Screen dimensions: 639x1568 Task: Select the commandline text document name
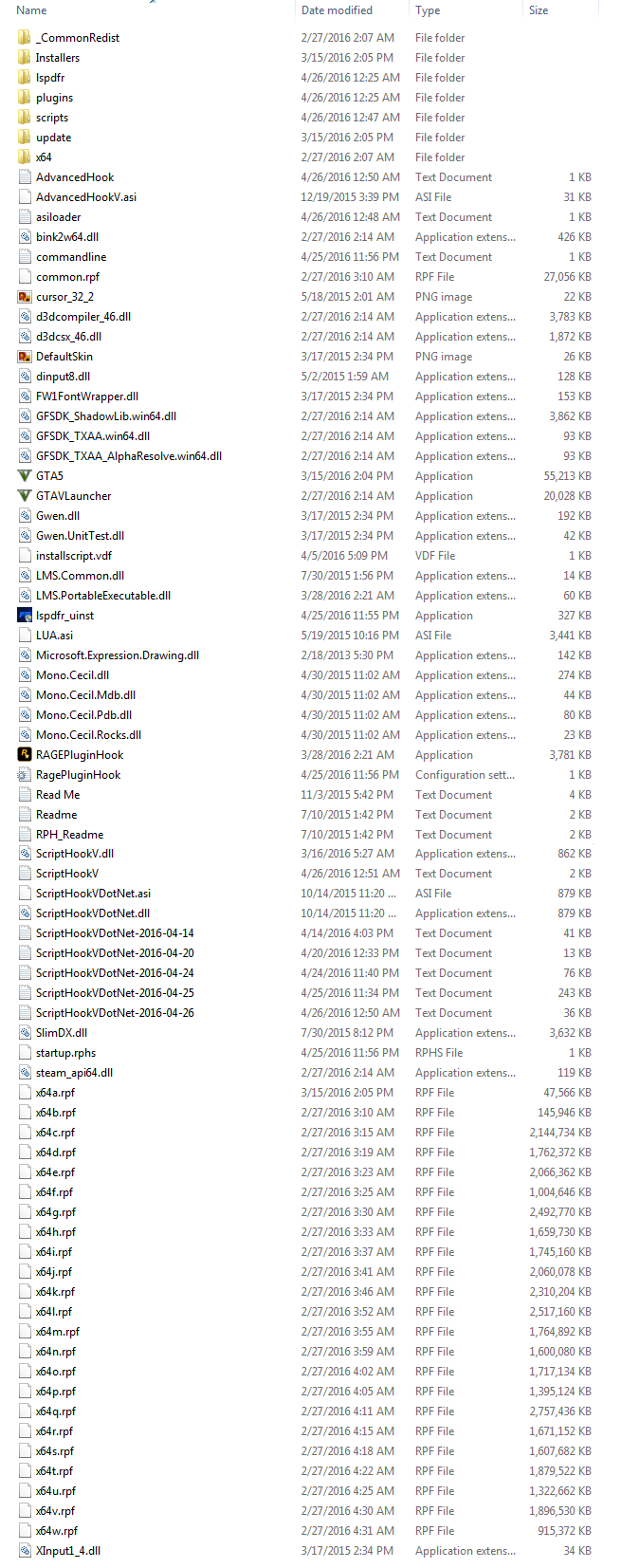point(71,257)
